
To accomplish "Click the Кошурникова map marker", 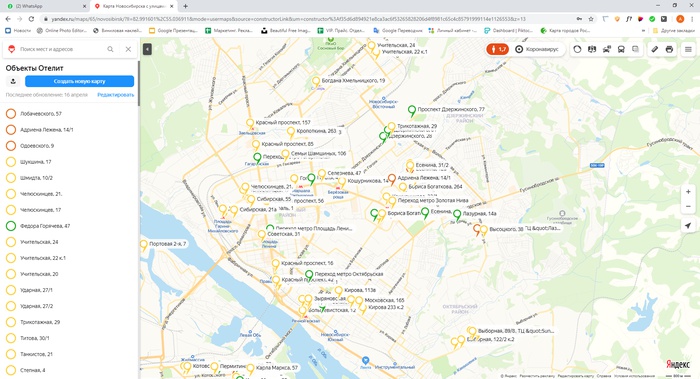I will click(342, 182).
